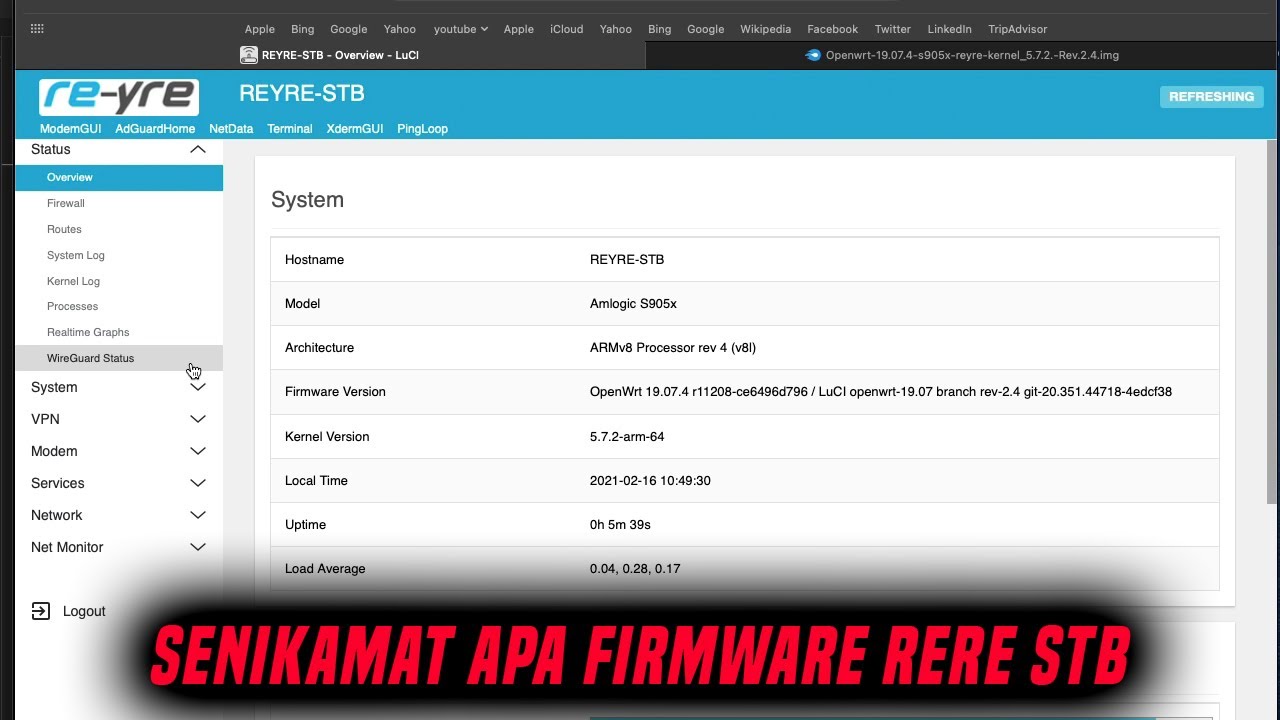This screenshot has height=720, width=1280.
Task: Click the Local Time value 2021-02-16 10:49:30
Action: pos(650,481)
